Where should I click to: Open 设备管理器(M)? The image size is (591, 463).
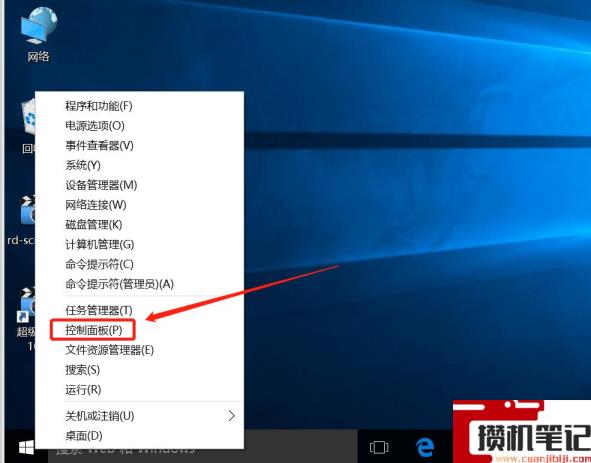tap(101, 185)
